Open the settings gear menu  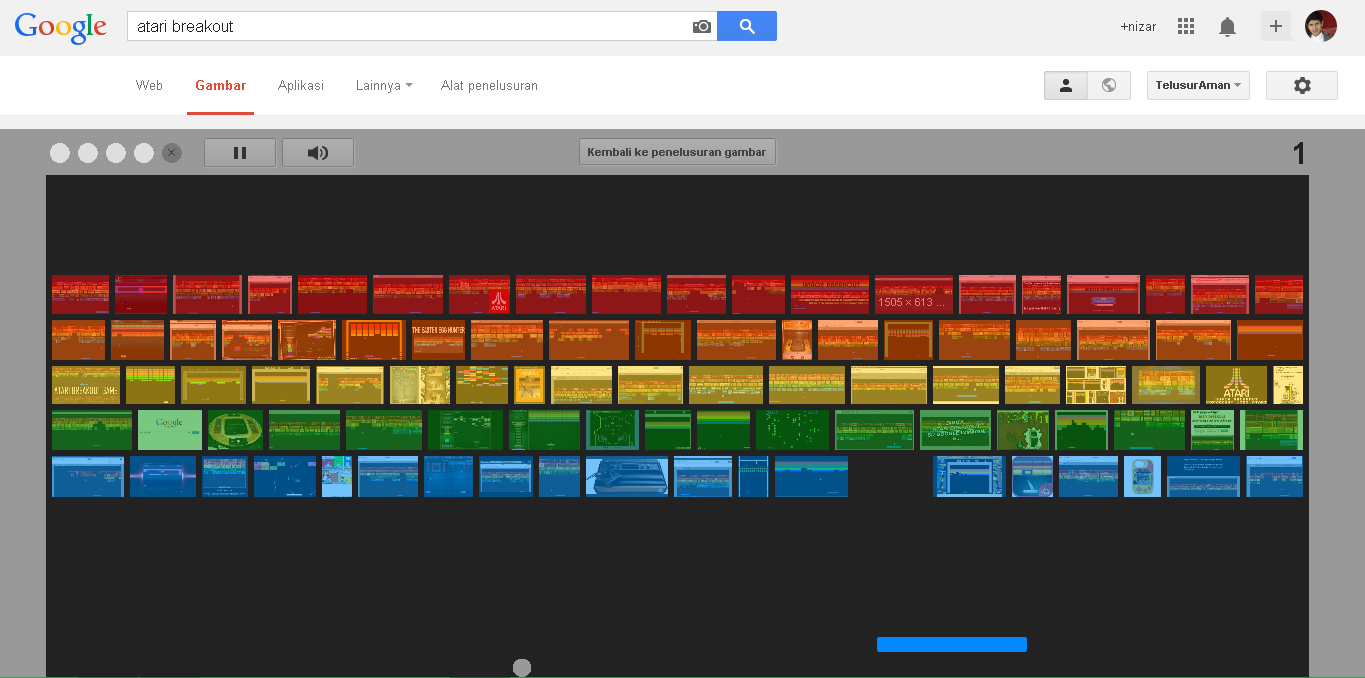[x=1302, y=86]
